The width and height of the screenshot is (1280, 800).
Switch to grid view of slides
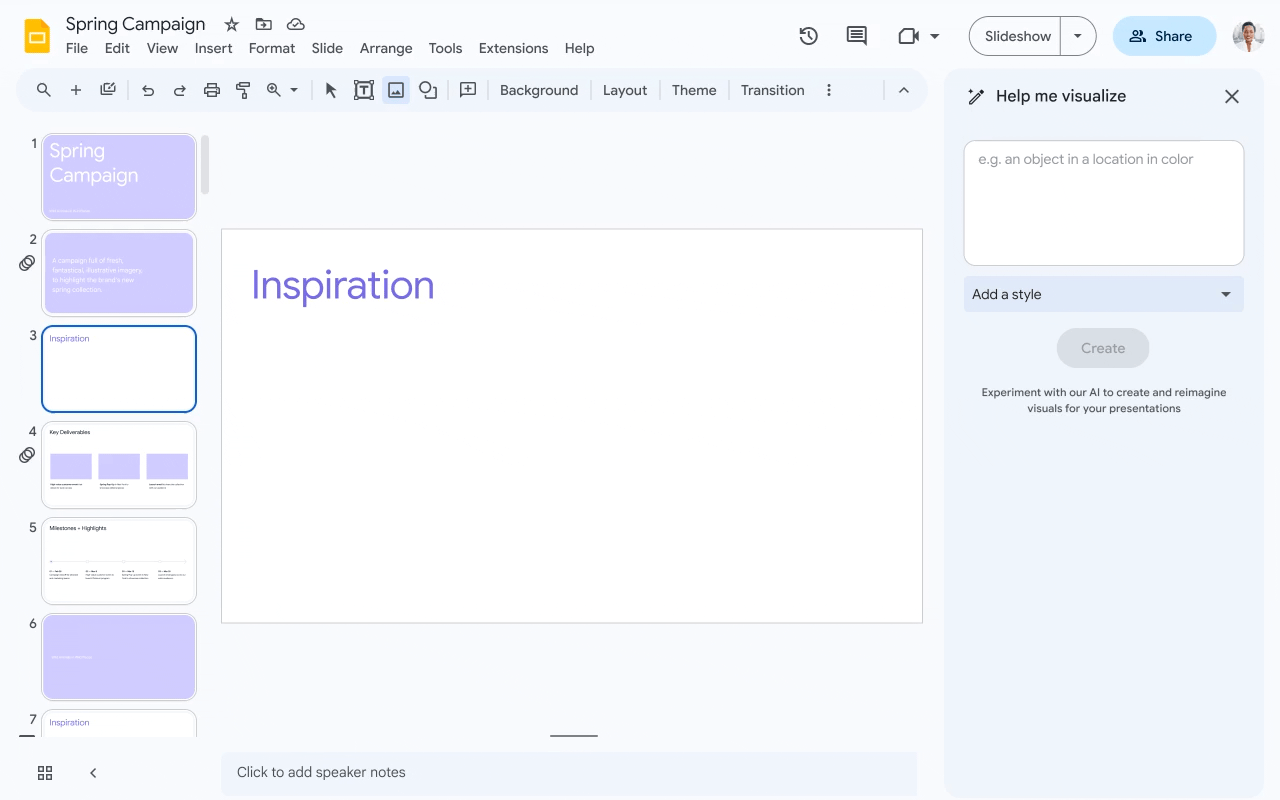(x=44, y=773)
